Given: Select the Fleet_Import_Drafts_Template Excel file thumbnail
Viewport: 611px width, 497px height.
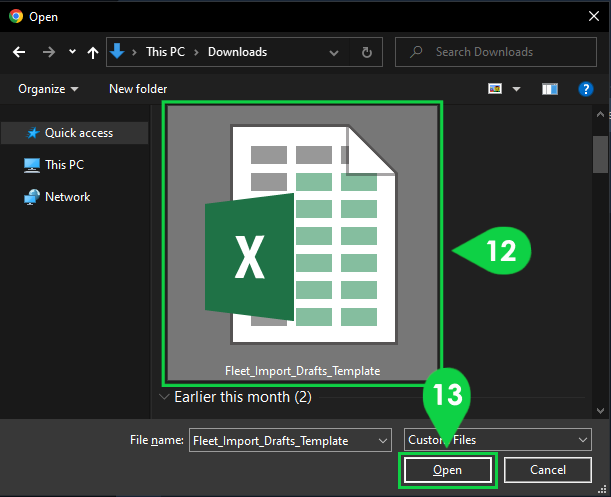Looking at the screenshot, I should (x=302, y=243).
